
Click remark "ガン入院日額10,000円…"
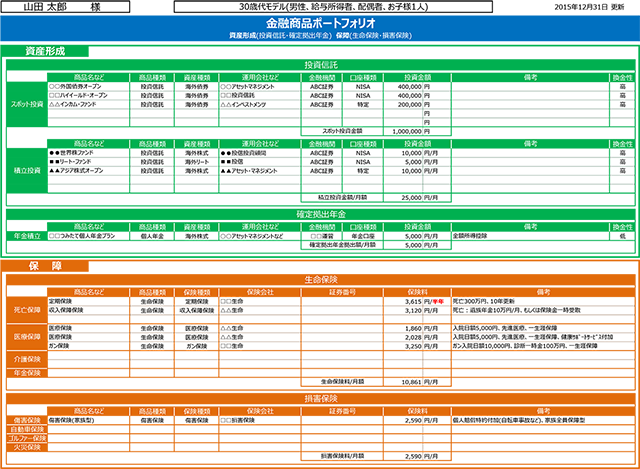click(x=525, y=346)
